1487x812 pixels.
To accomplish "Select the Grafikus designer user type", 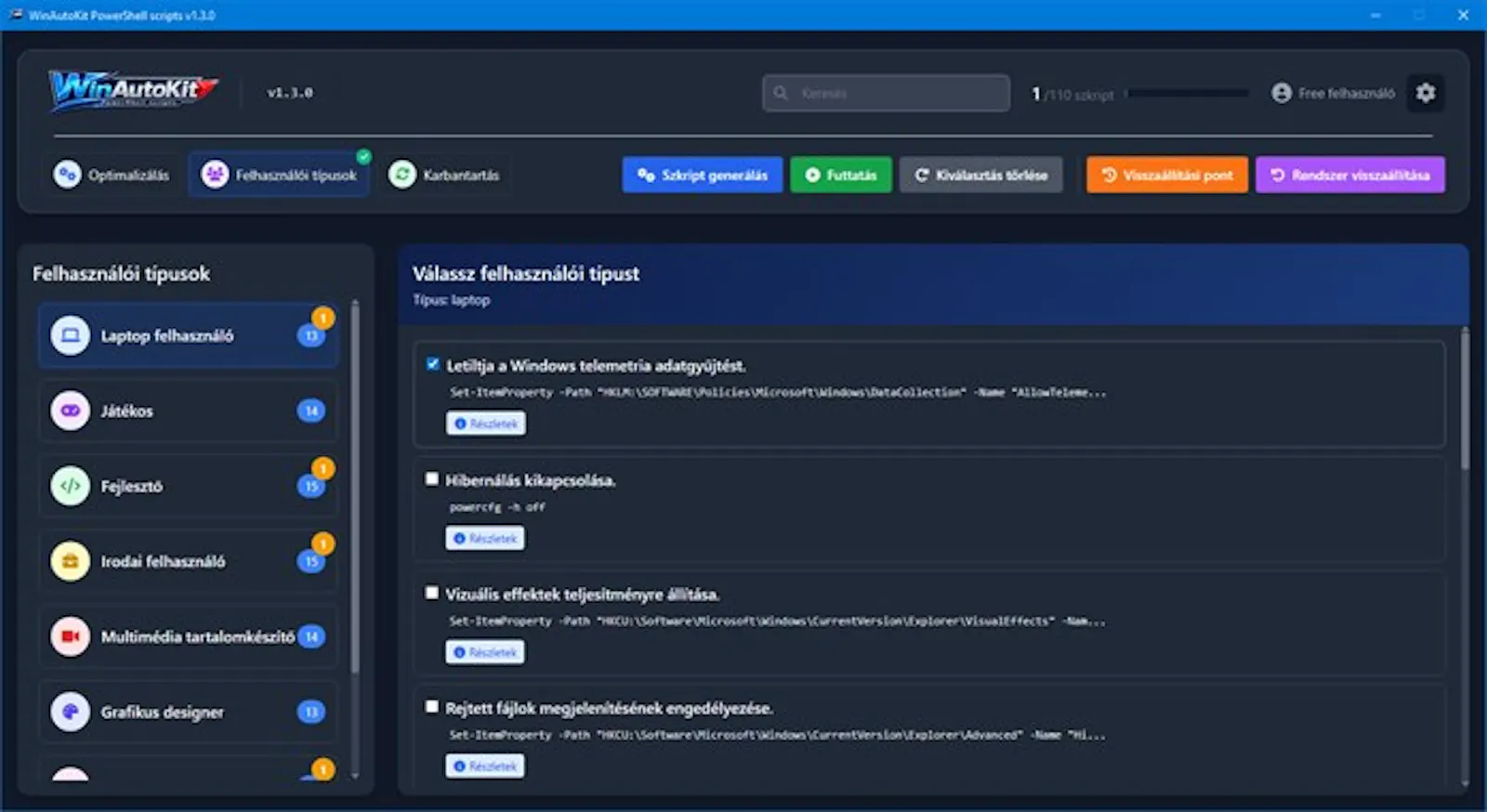I will (x=189, y=712).
